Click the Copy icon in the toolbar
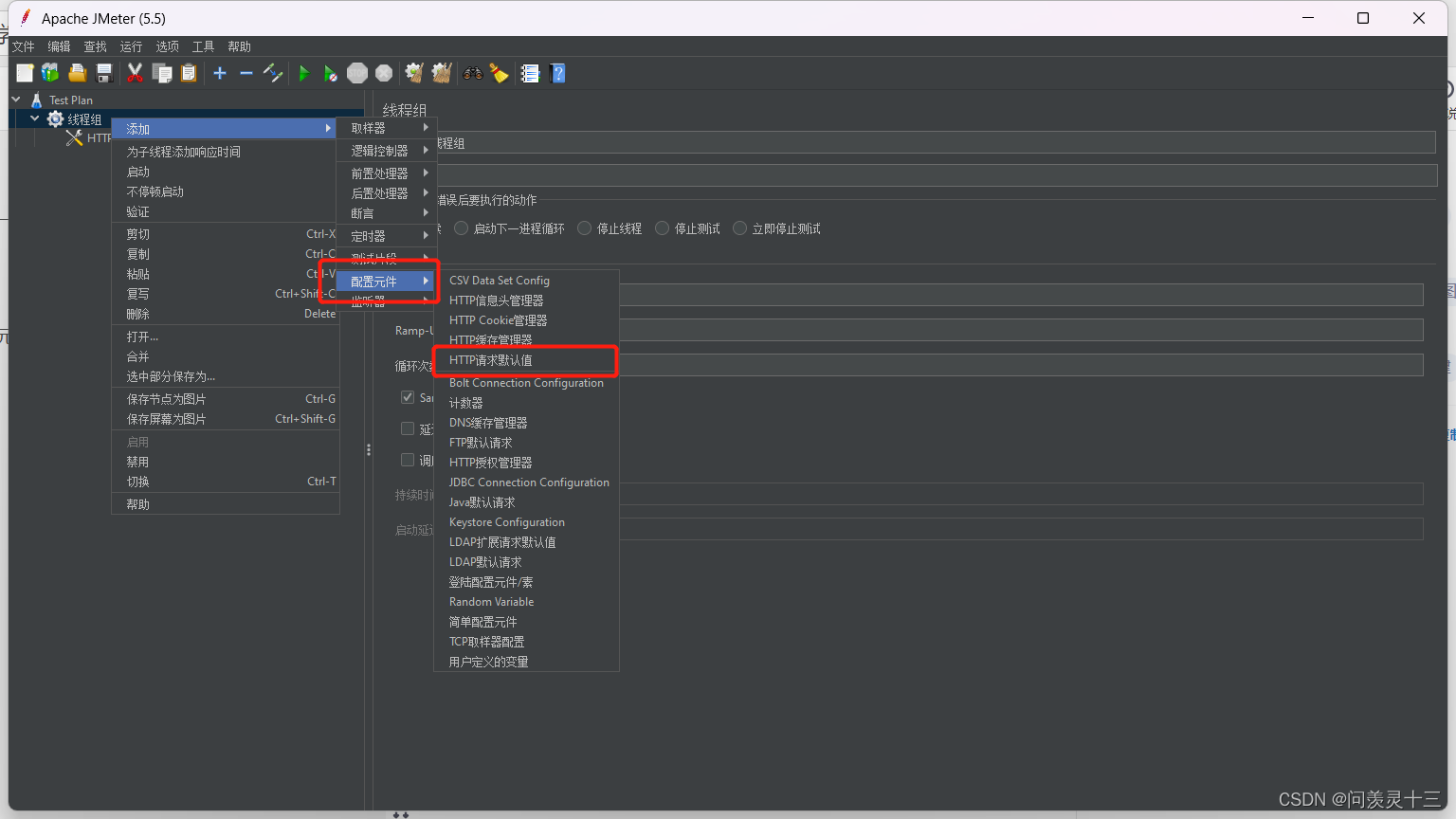Viewport: 1456px width, 819px height. (162, 73)
